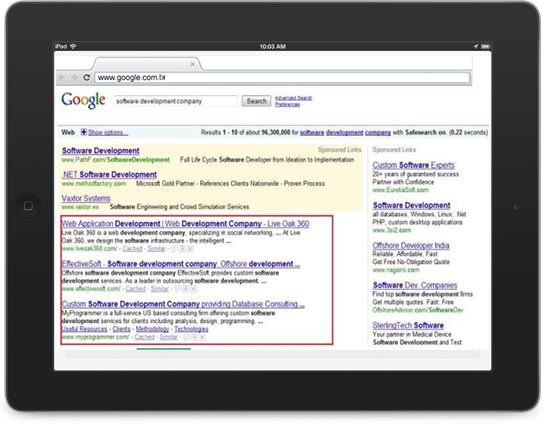Open Custom Software Development Company result
This screenshot has width=545, height=425.
183,304
